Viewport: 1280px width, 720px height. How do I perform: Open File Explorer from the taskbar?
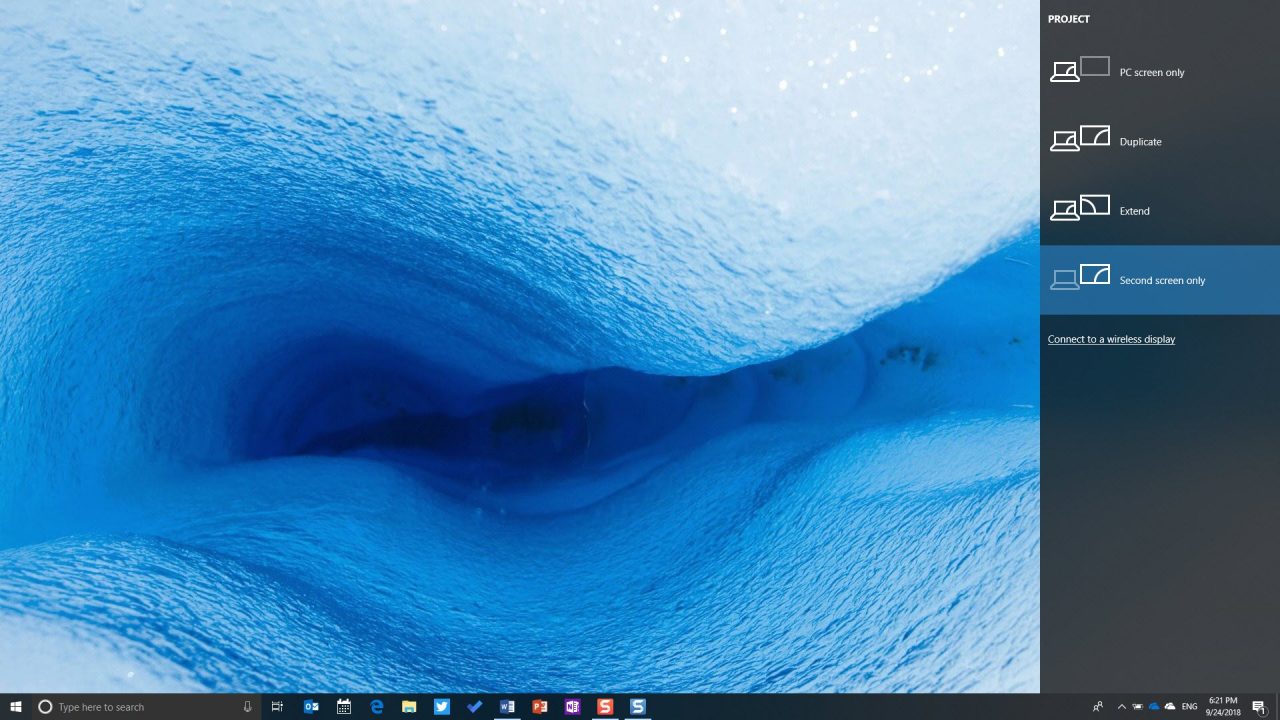pyautogui.click(x=409, y=707)
